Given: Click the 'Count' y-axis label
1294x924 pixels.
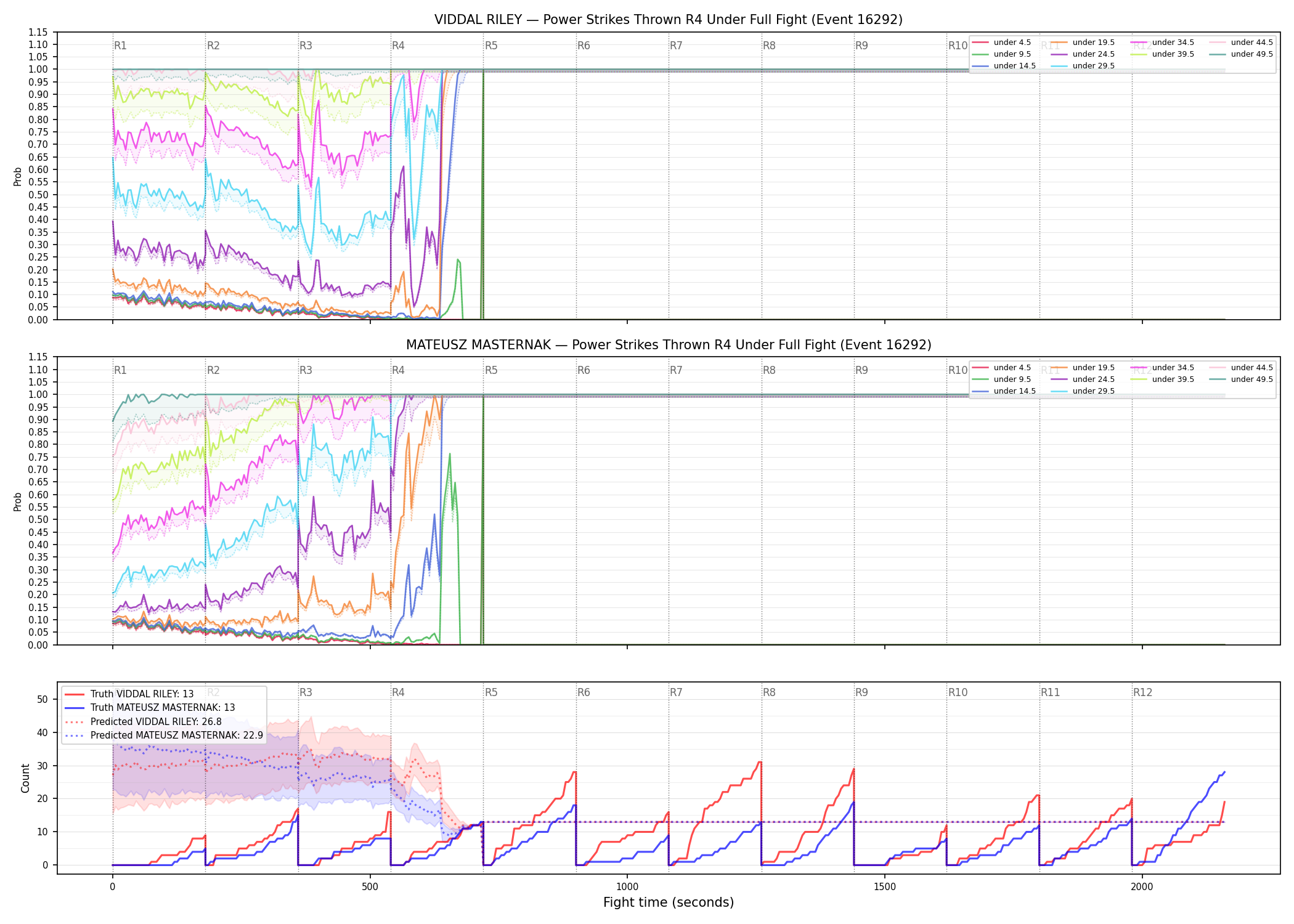Looking at the screenshot, I should [25, 778].
